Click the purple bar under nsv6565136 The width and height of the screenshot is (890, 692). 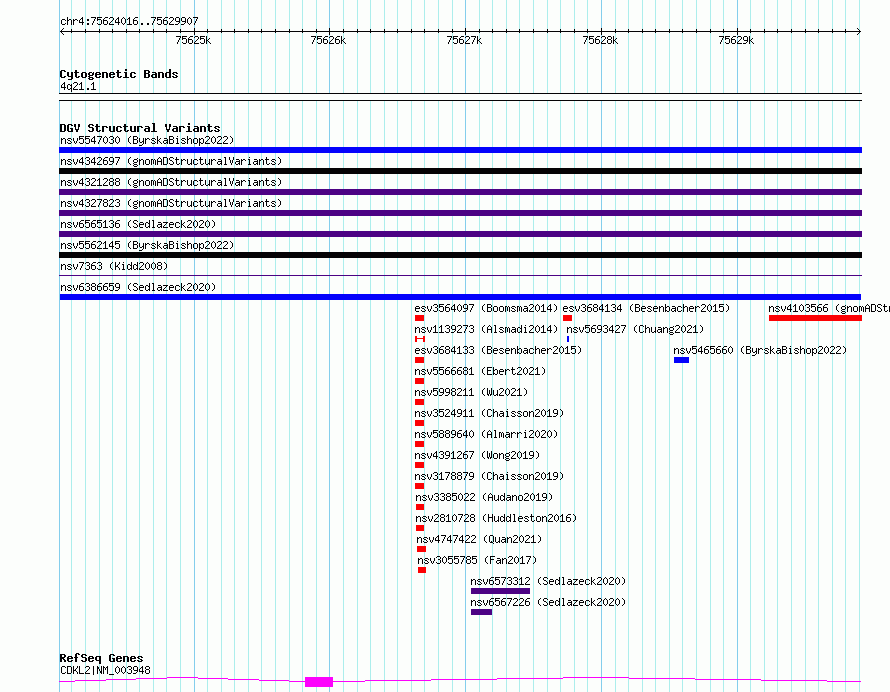(460, 234)
